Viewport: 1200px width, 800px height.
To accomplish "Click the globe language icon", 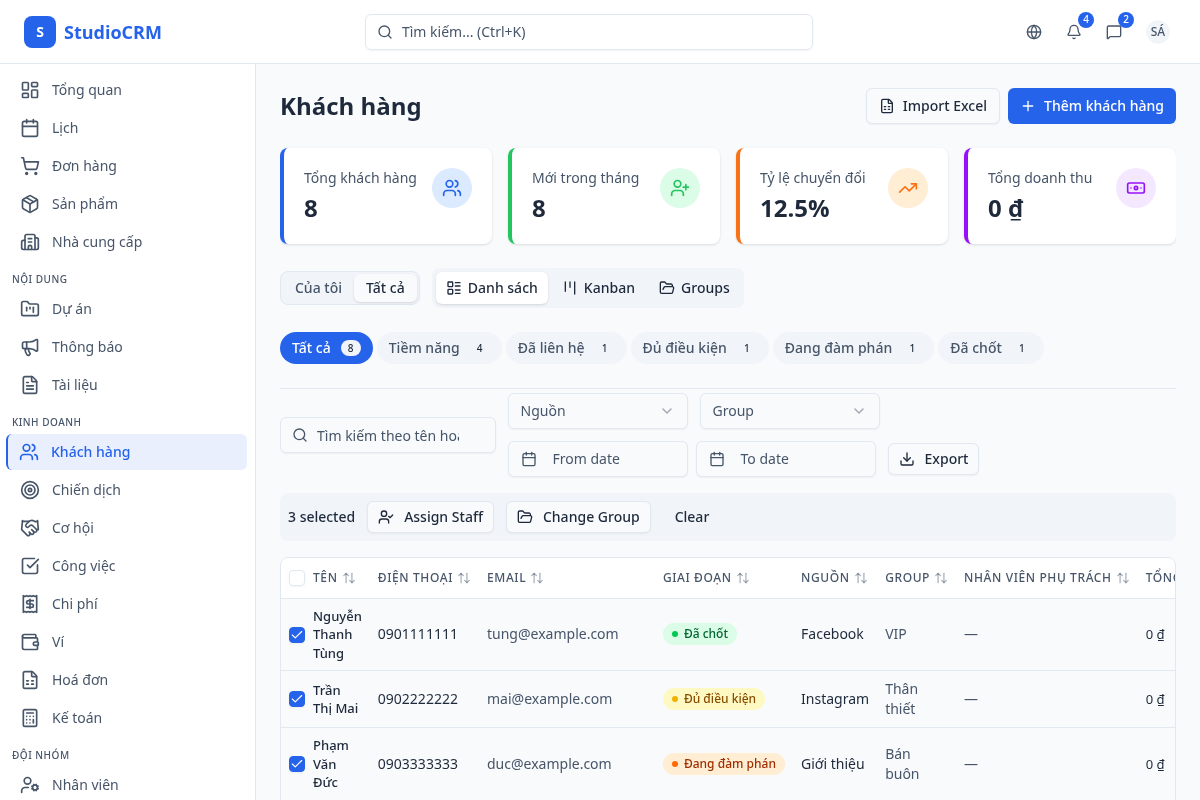I will pyautogui.click(x=1034, y=32).
